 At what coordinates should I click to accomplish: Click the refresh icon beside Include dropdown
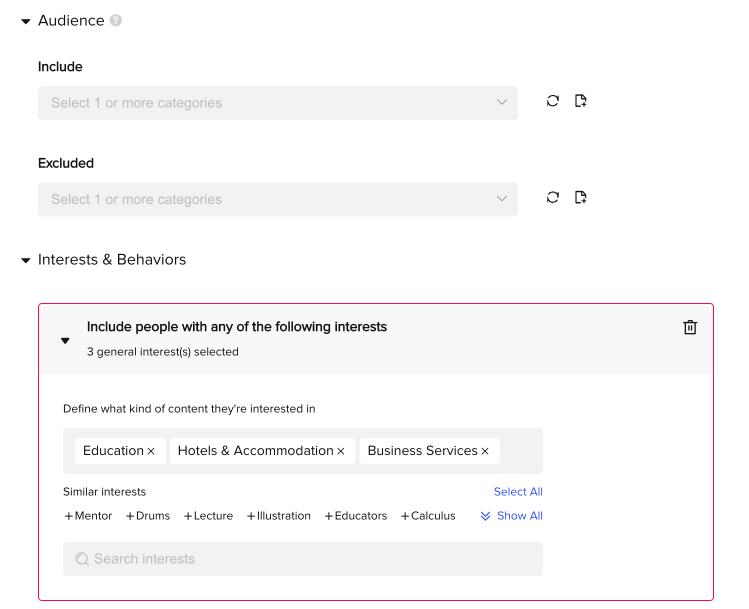[553, 101]
